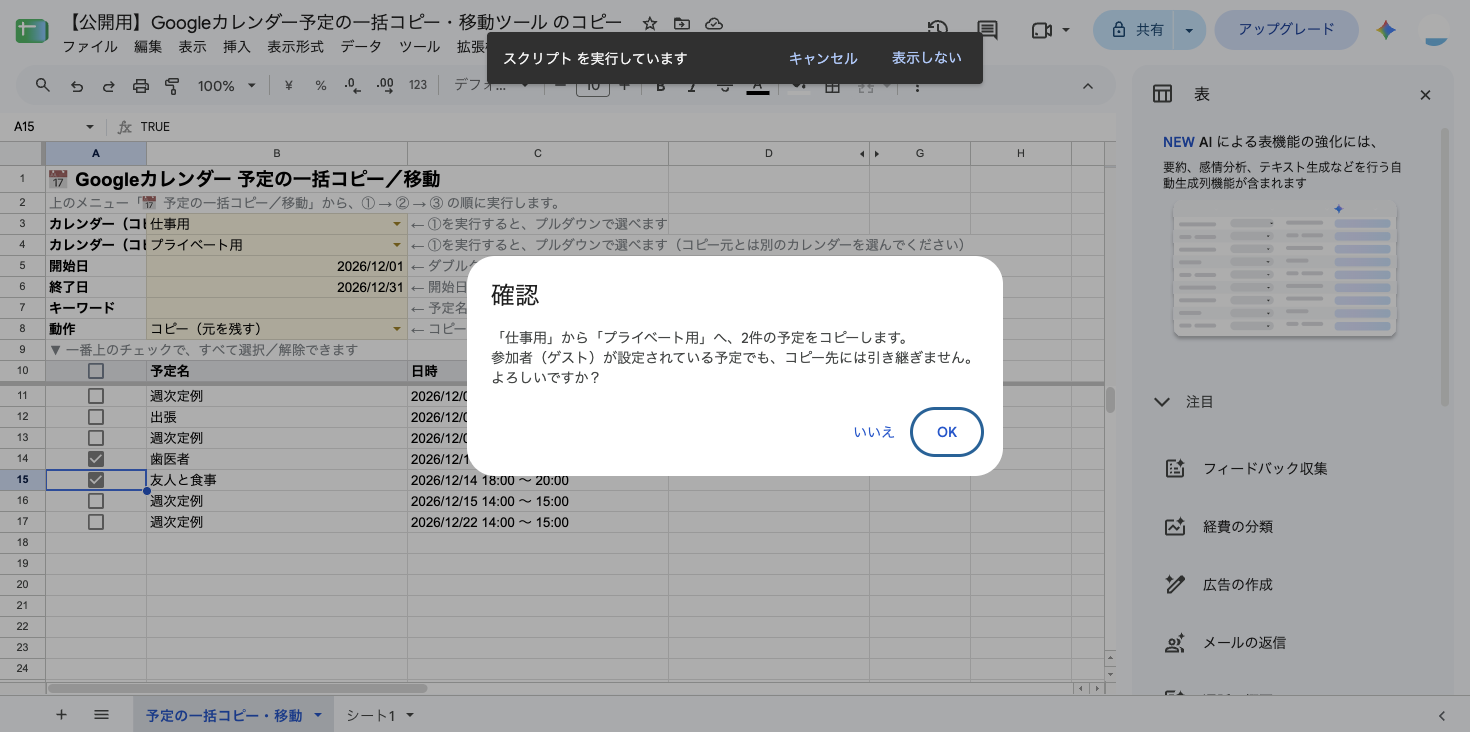Click the move to folder icon
The width and height of the screenshot is (1470, 732).
[682, 24]
